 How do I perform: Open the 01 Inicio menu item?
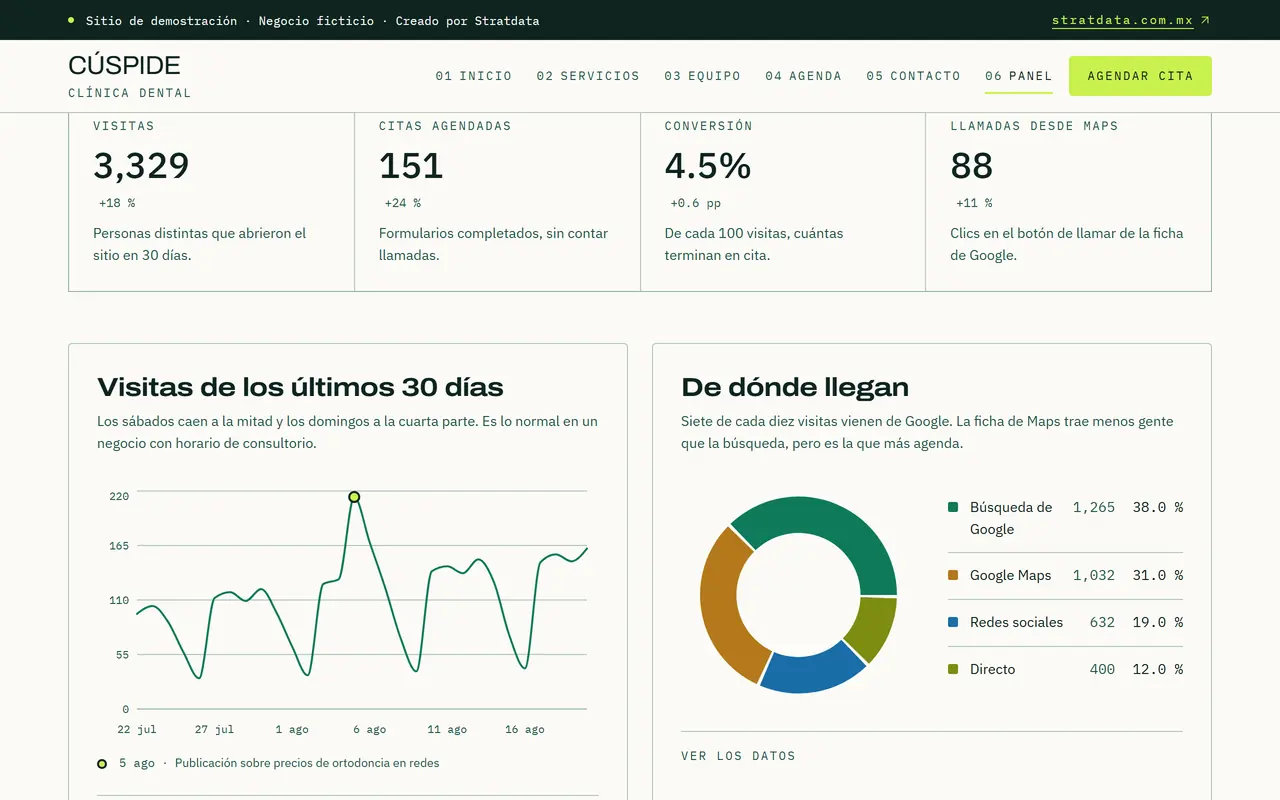click(x=474, y=76)
